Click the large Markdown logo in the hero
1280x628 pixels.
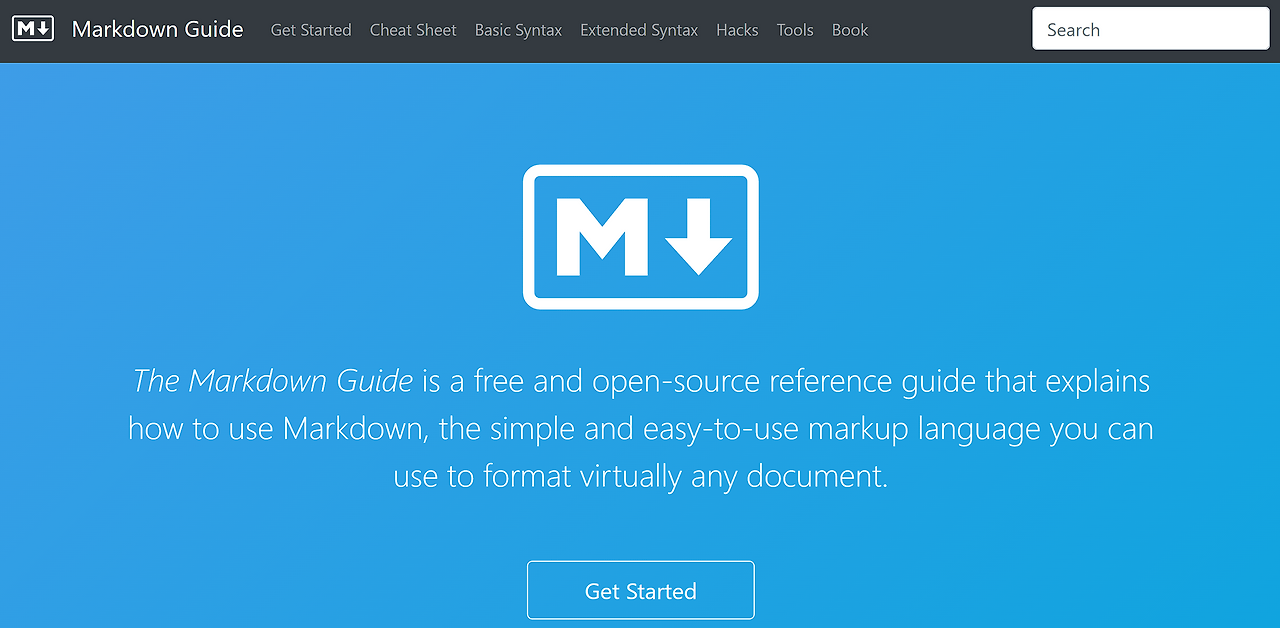(640, 236)
